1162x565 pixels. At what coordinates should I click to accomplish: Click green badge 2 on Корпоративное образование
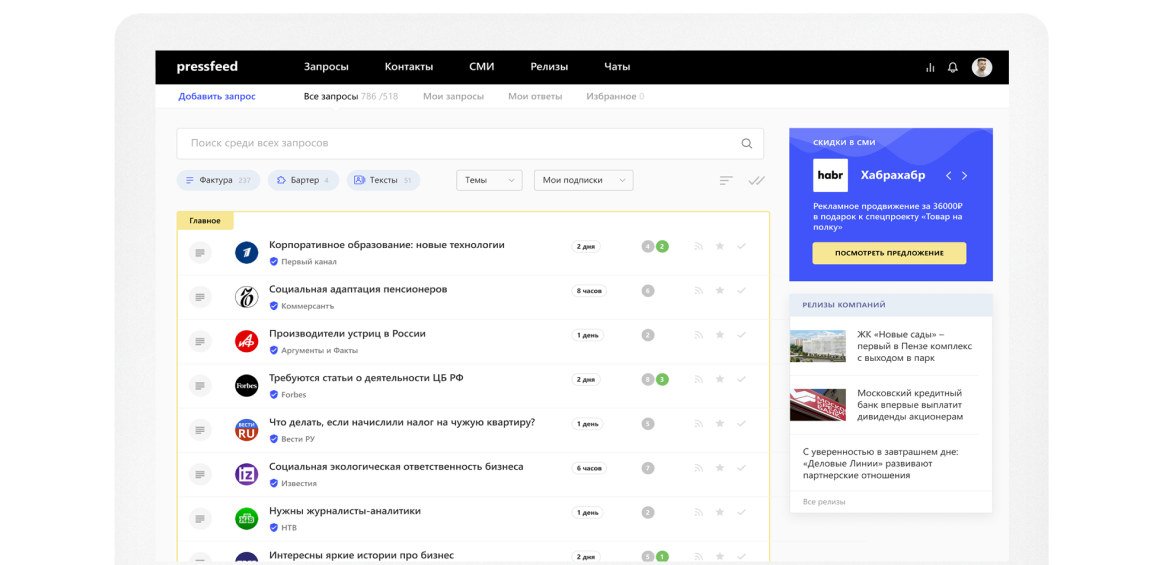663,246
